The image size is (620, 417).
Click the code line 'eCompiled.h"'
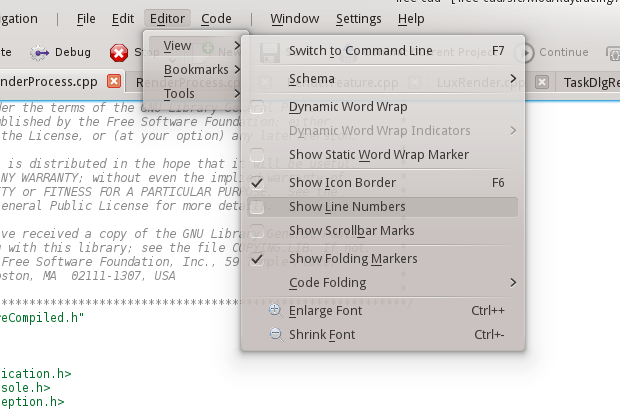pos(42,318)
